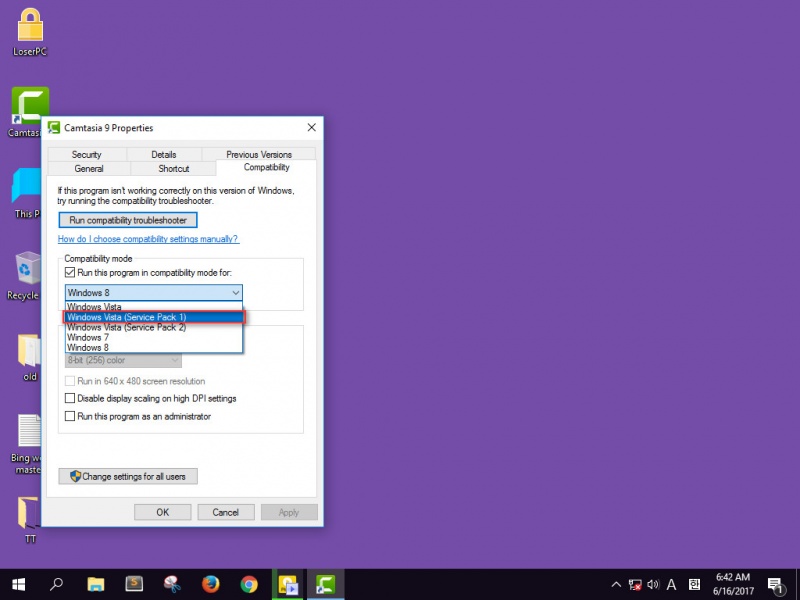This screenshot has height=600, width=800.
Task: Open the 8-bit (256) color dropdown
Action: [x=123, y=360]
